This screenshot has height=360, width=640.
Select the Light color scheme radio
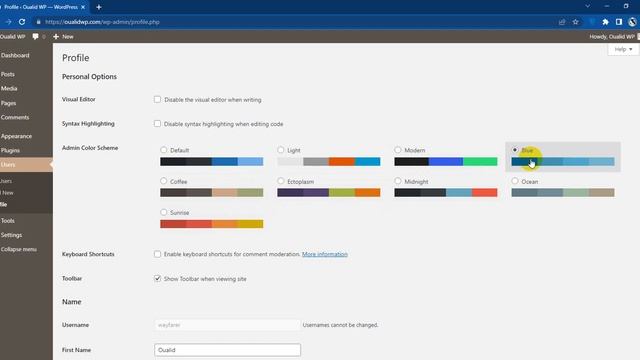280,150
